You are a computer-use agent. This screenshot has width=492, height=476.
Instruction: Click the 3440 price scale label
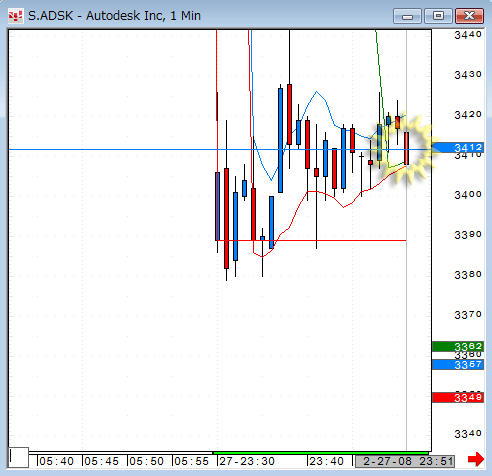468,34
